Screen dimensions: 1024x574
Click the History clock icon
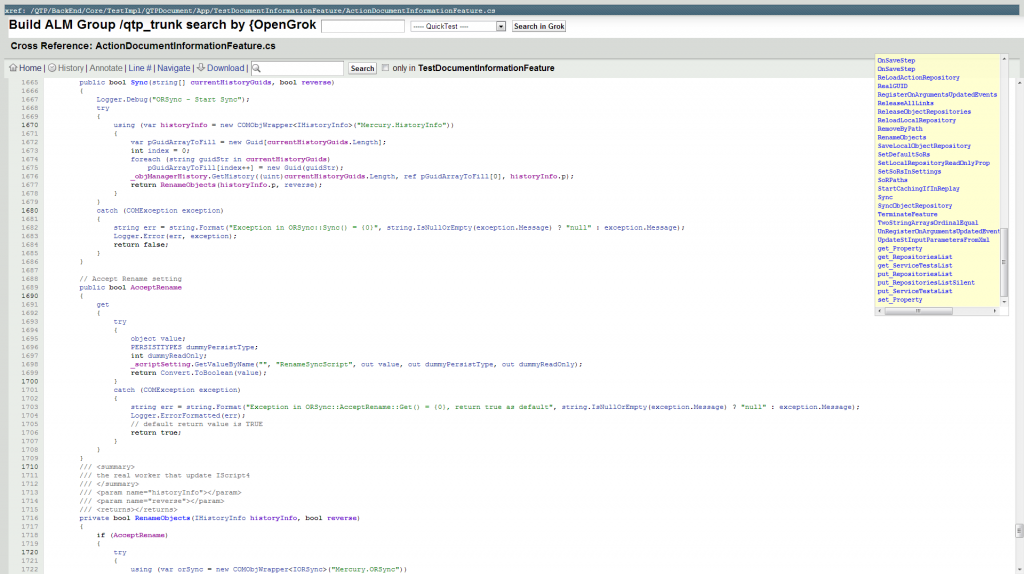coord(52,68)
